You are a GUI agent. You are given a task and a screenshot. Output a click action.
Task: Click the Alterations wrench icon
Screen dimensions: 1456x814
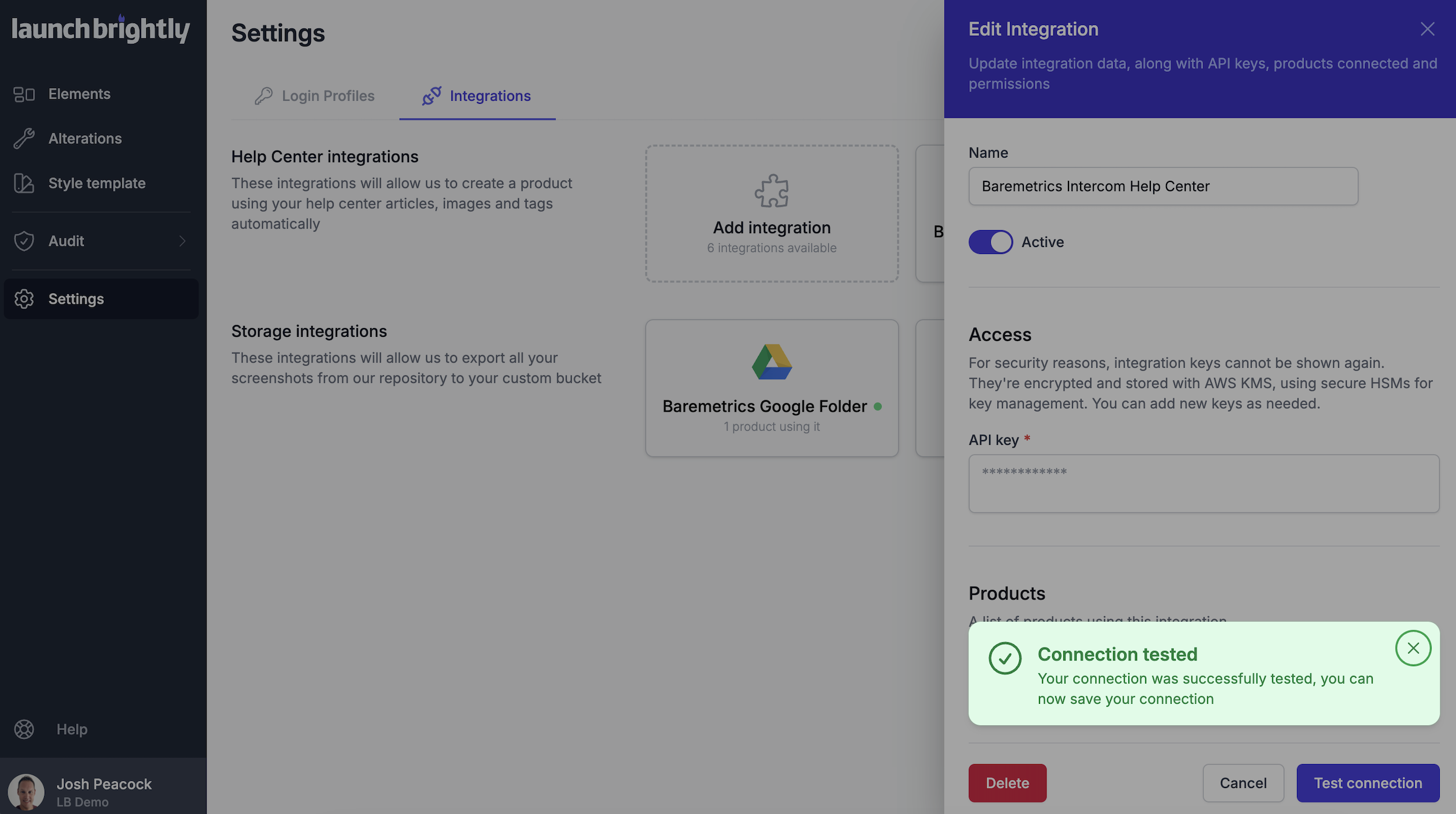(24, 139)
